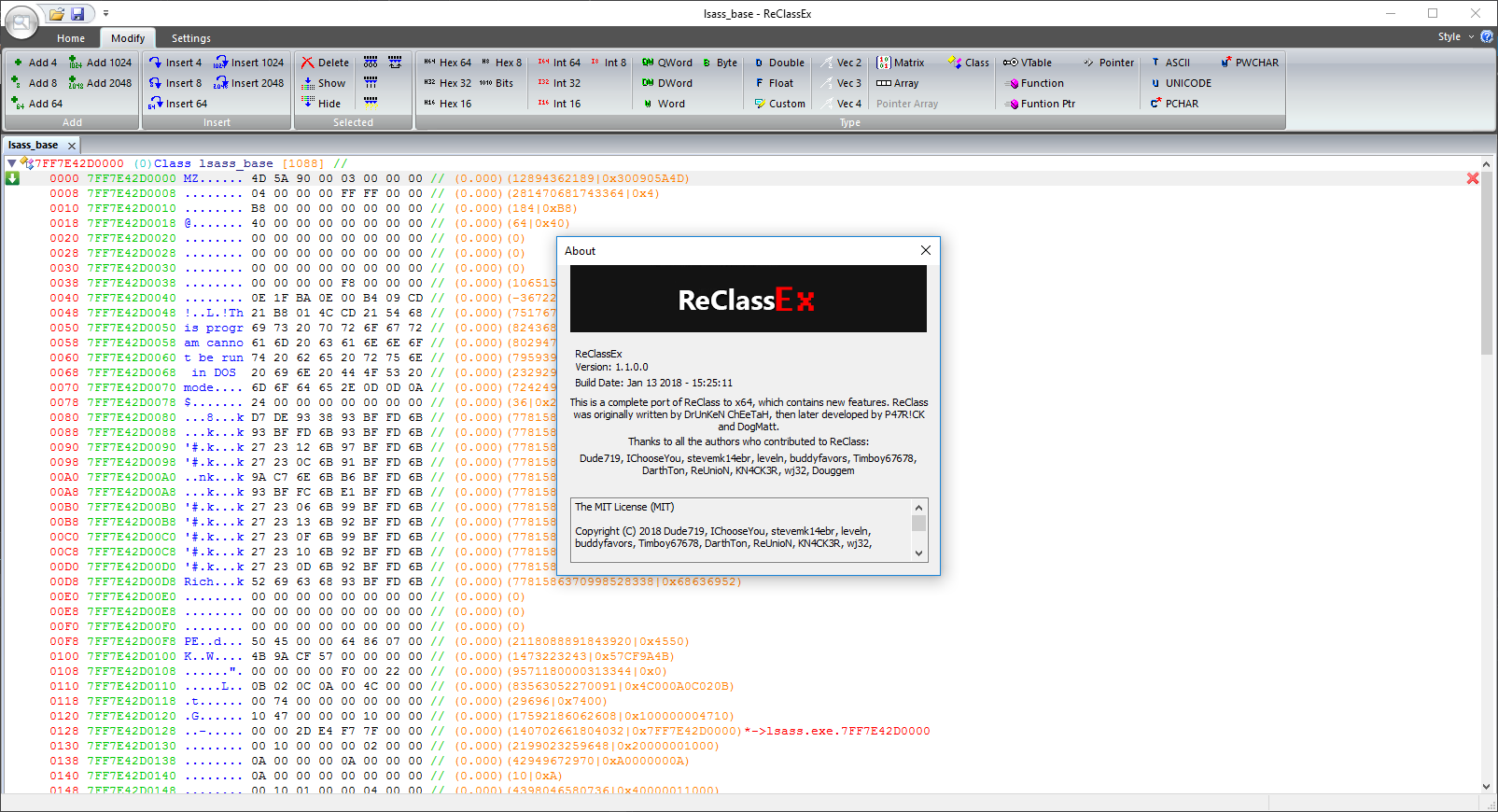Viewport: 1498px width, 812px height.
Task: Set type to Byte
Action: pyautogui.click(x=720, y=63)
